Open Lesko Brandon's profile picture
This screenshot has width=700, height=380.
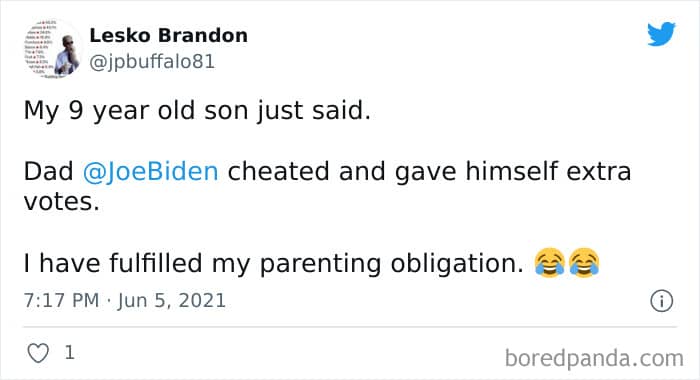coord(53,49)
